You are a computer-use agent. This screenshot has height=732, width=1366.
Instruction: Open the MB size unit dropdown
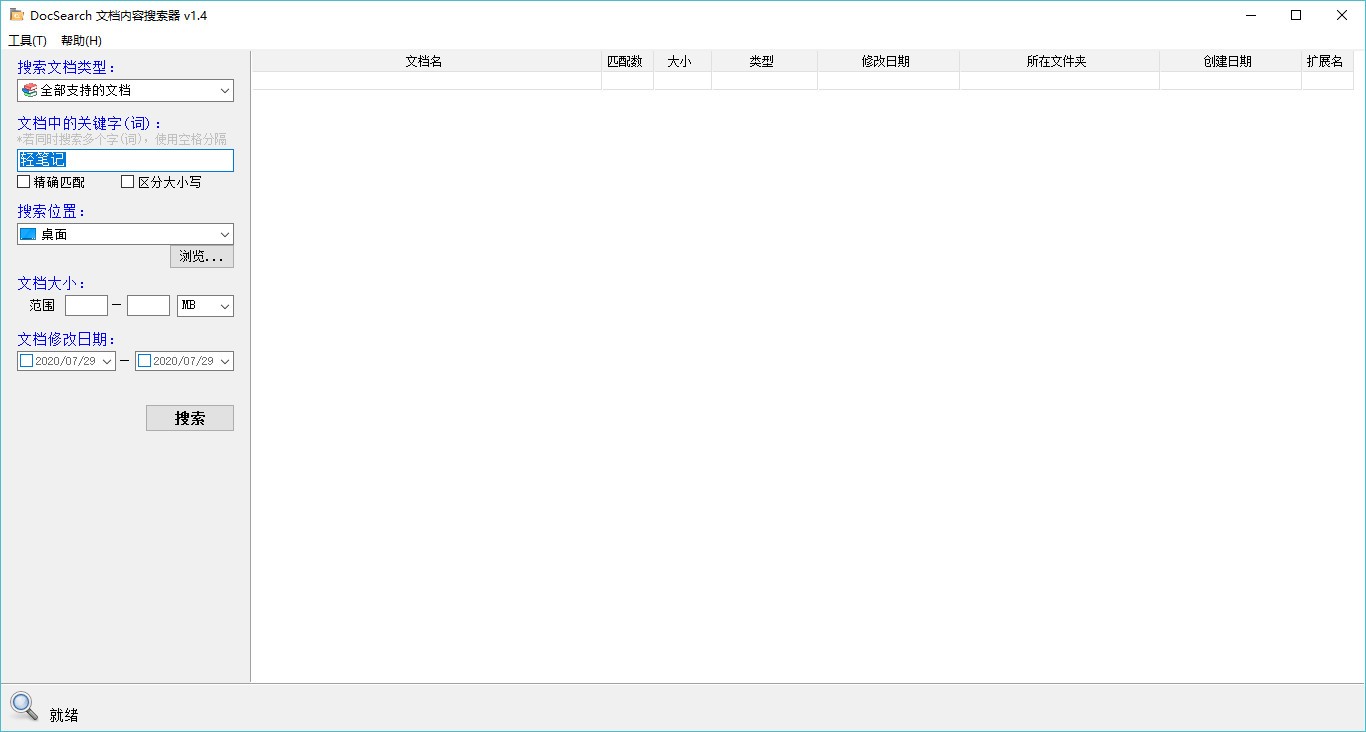pyautogui.click(x=205, y=305)
